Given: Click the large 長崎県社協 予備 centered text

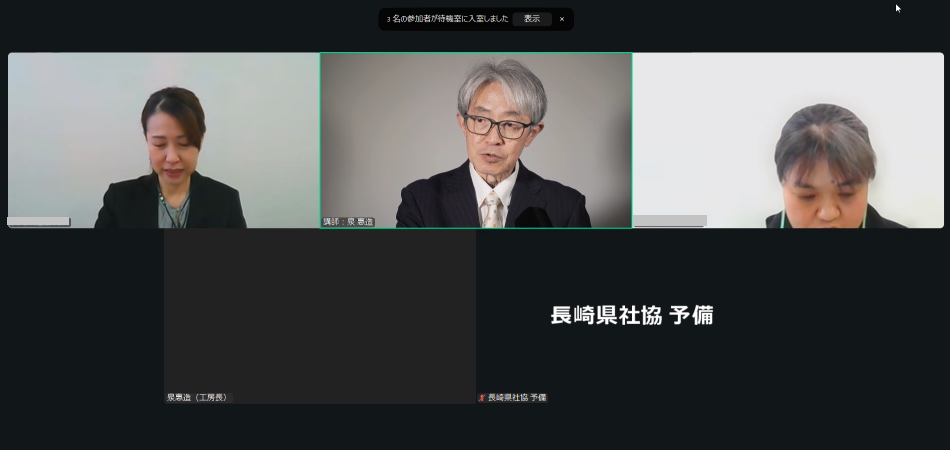Looking at the screenshot, I should coord(631,315).
